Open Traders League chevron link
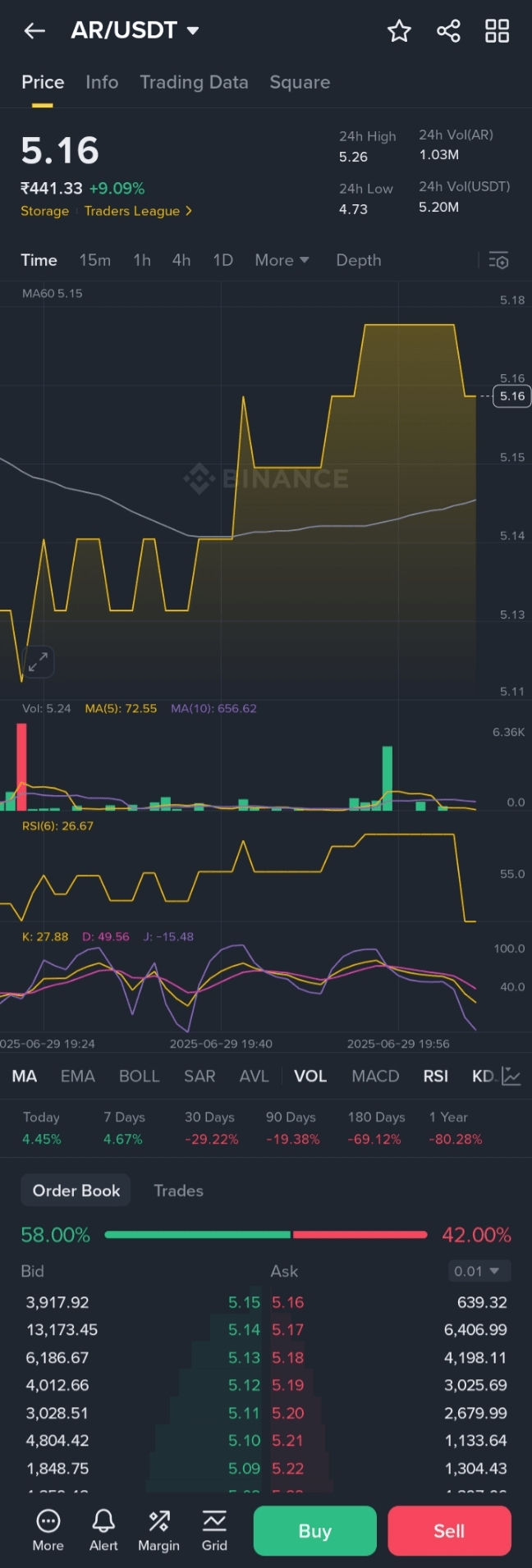 click(138, 211)
